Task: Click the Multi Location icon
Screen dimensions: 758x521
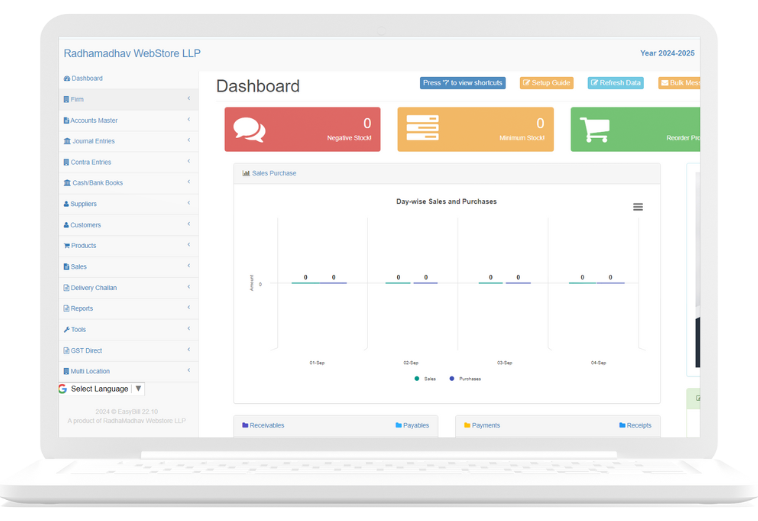Action: [66, 371]
